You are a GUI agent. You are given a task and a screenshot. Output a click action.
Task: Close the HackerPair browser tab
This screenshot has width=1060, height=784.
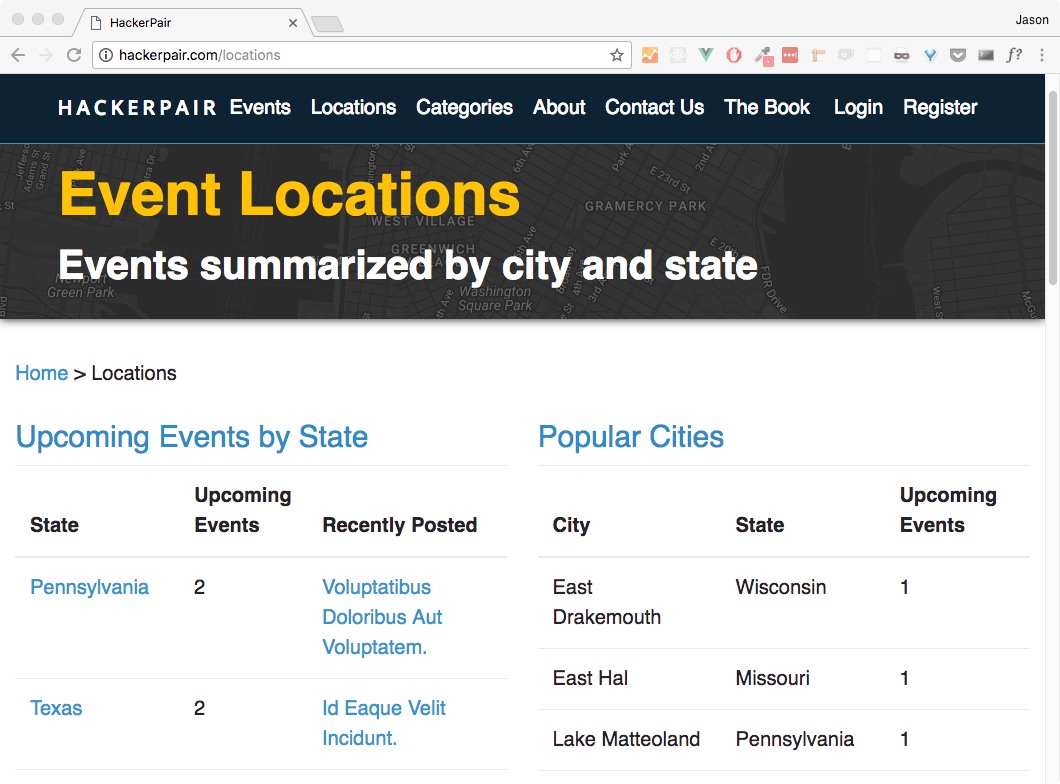[x=293, y=23]
